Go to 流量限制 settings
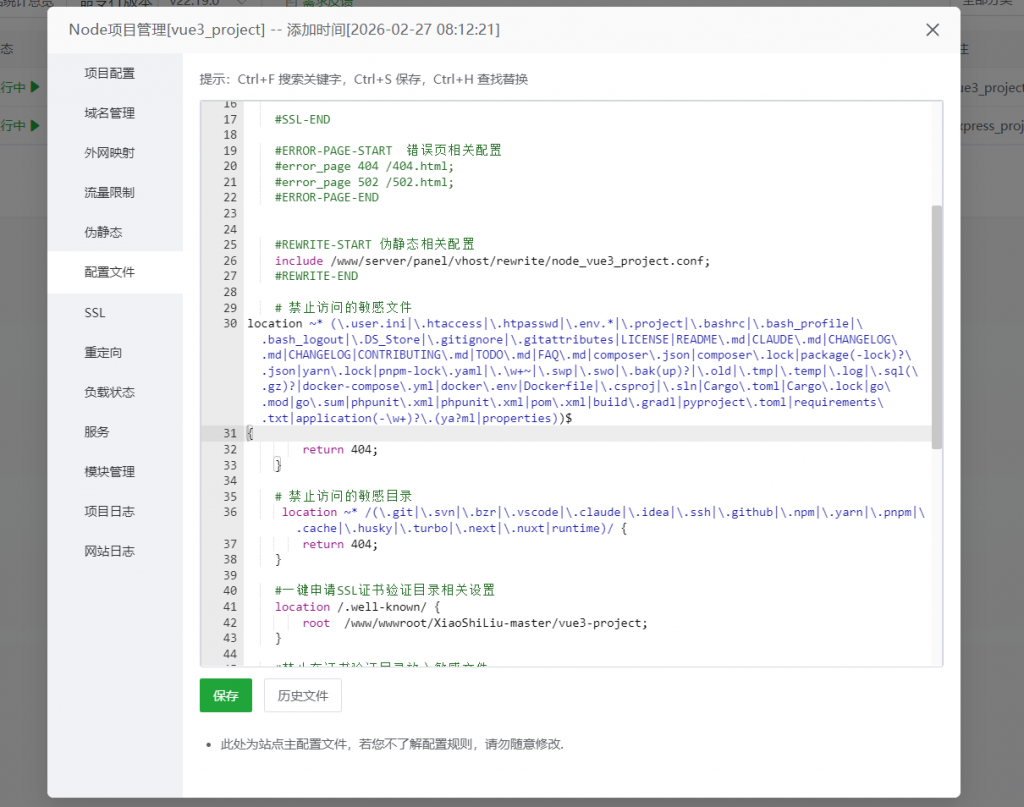 109,192
